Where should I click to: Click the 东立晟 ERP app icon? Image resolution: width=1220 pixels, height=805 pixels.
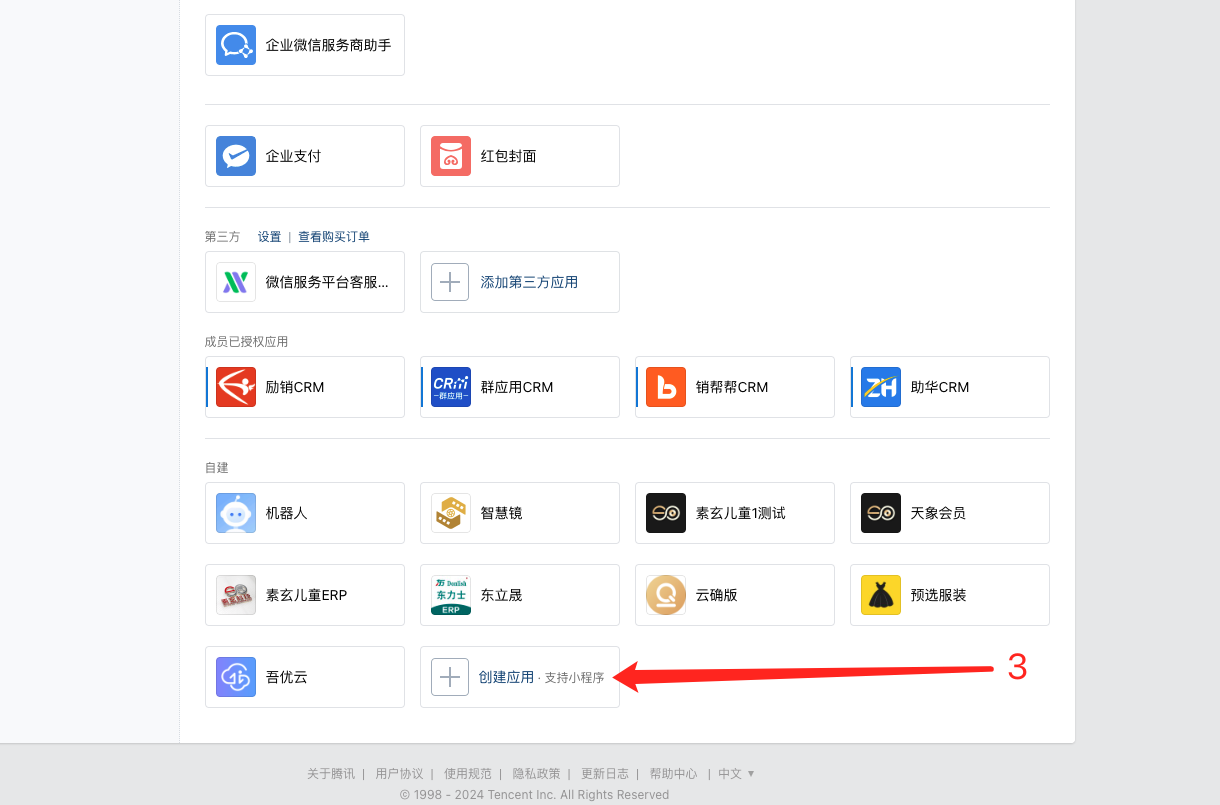[x=451, y=595]
